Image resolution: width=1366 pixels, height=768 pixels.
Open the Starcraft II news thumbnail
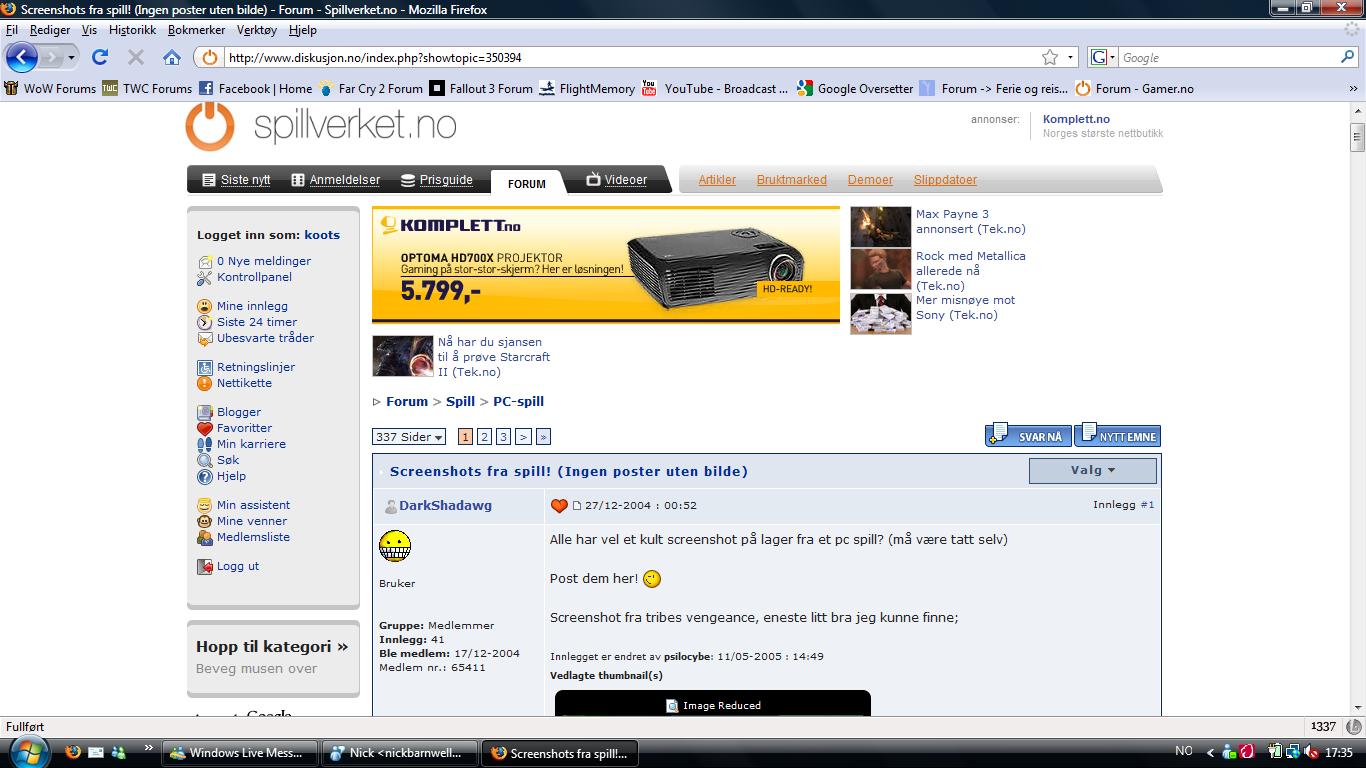click(x=402, y=356)
